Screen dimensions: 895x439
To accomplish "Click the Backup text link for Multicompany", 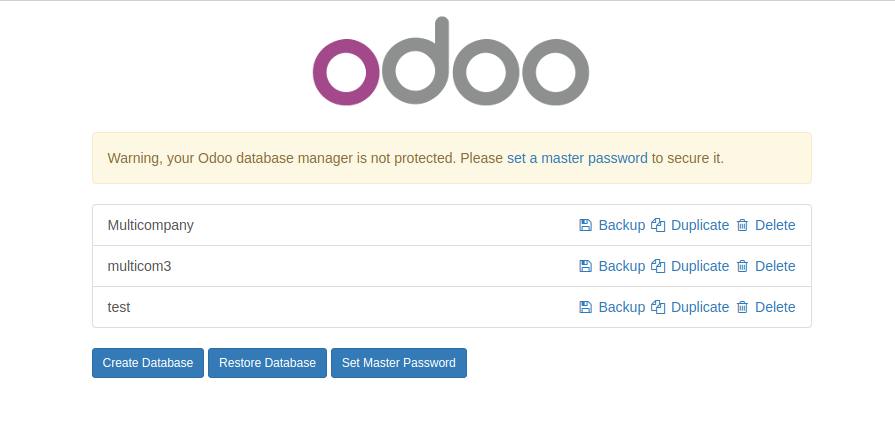I will 621,225.
